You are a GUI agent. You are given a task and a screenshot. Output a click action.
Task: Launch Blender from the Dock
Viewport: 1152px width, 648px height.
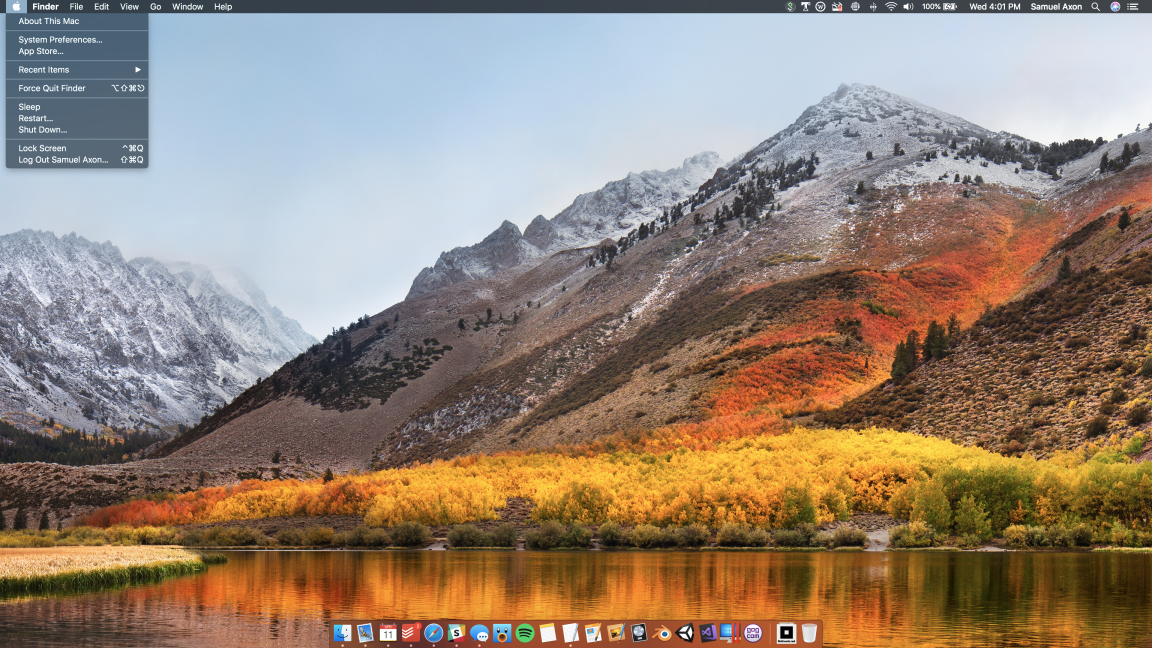[x=662, y=632]
